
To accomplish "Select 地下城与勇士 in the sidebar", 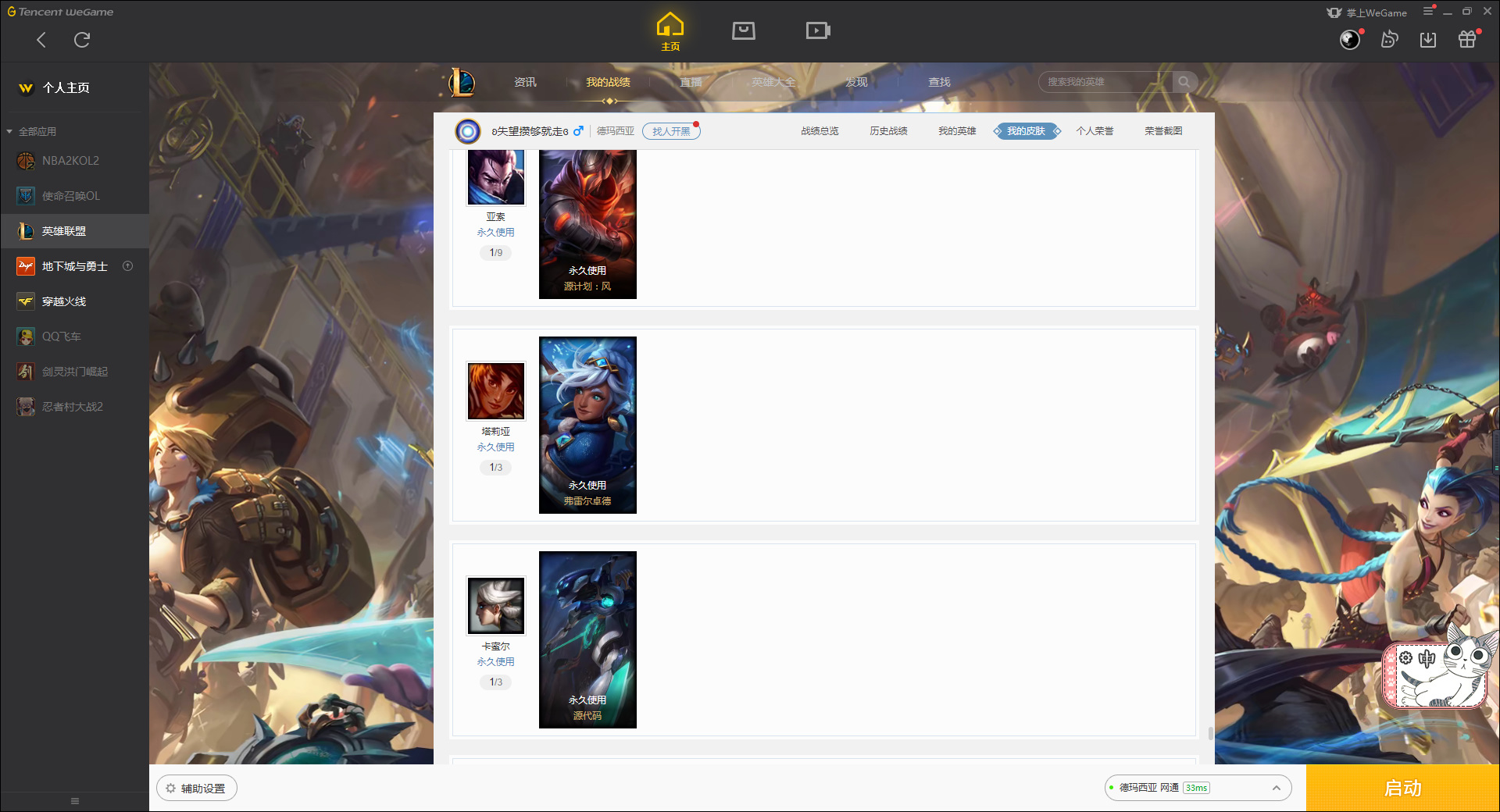I will (75, 266).
